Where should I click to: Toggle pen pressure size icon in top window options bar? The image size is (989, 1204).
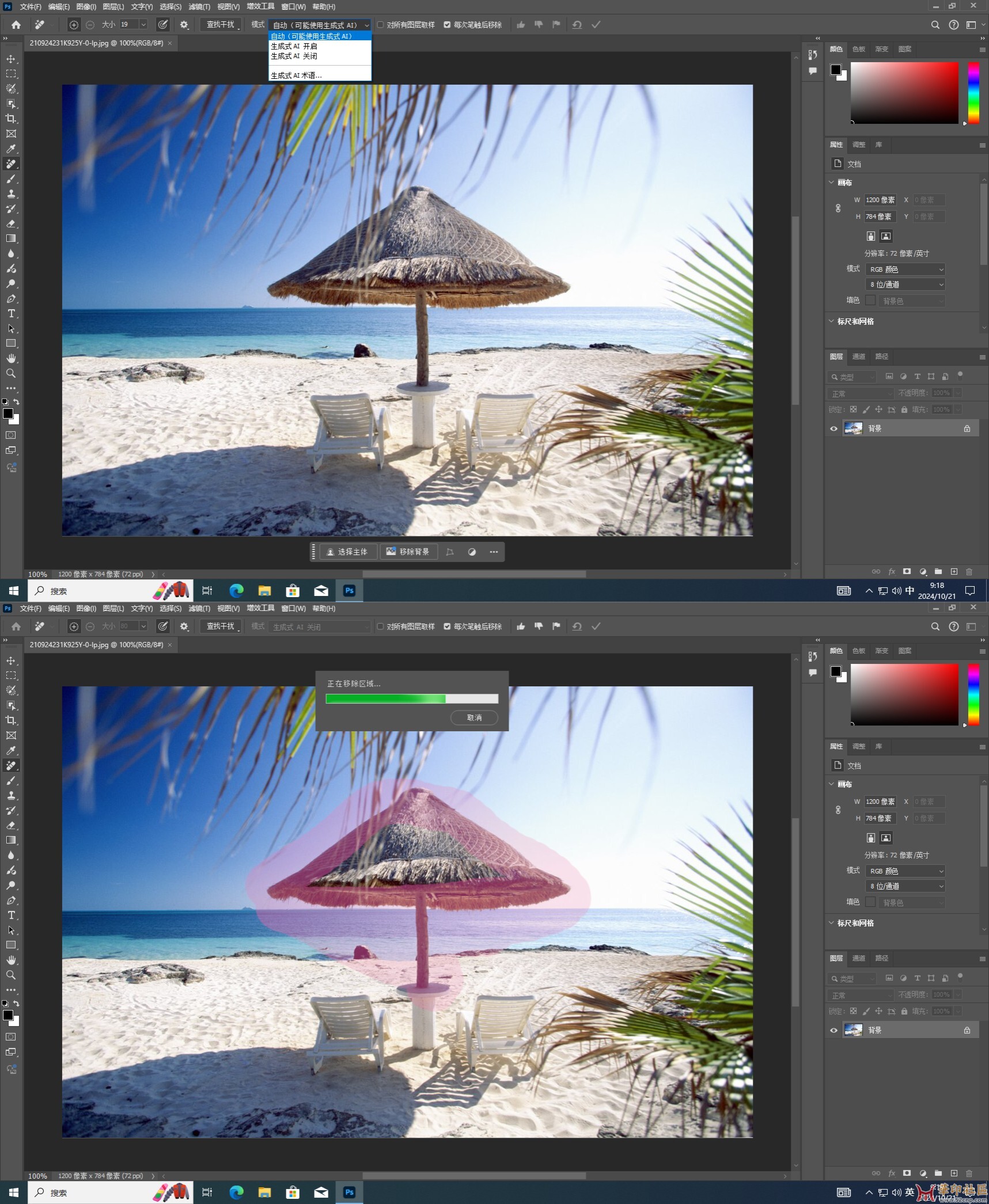[x=163, y=25]
